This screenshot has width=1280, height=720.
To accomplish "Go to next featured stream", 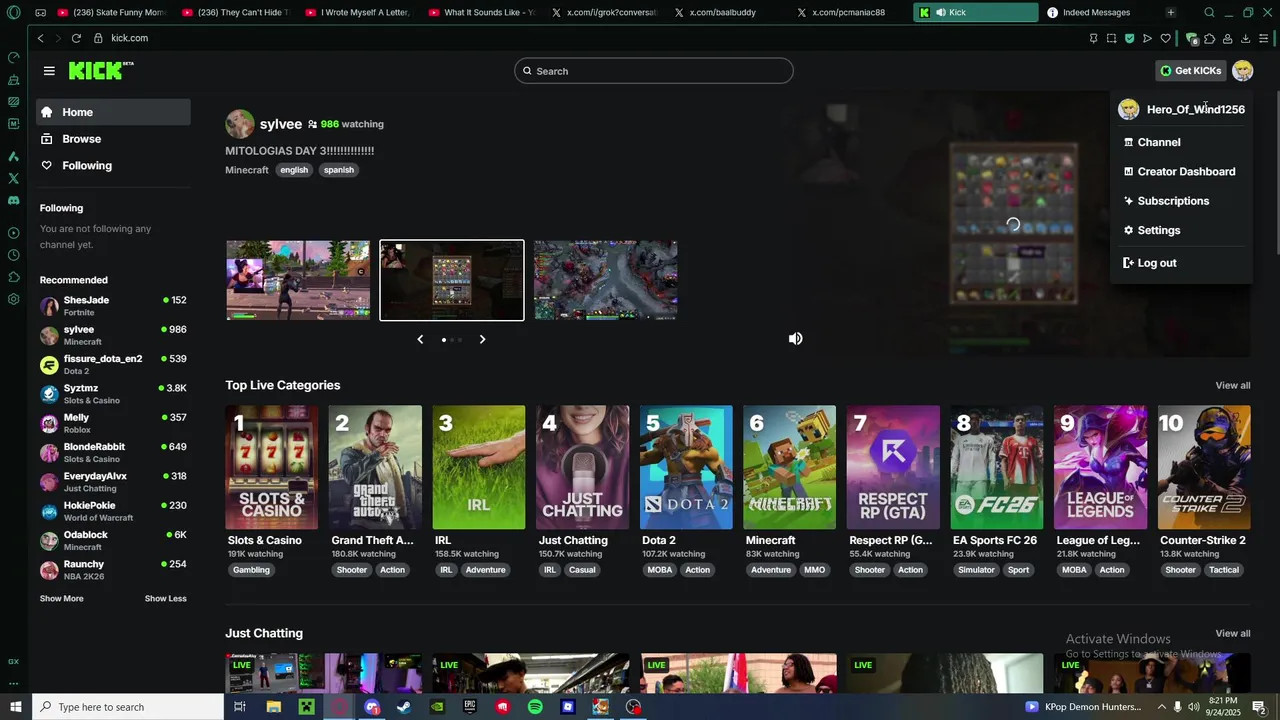I will [x=482, y=340].
